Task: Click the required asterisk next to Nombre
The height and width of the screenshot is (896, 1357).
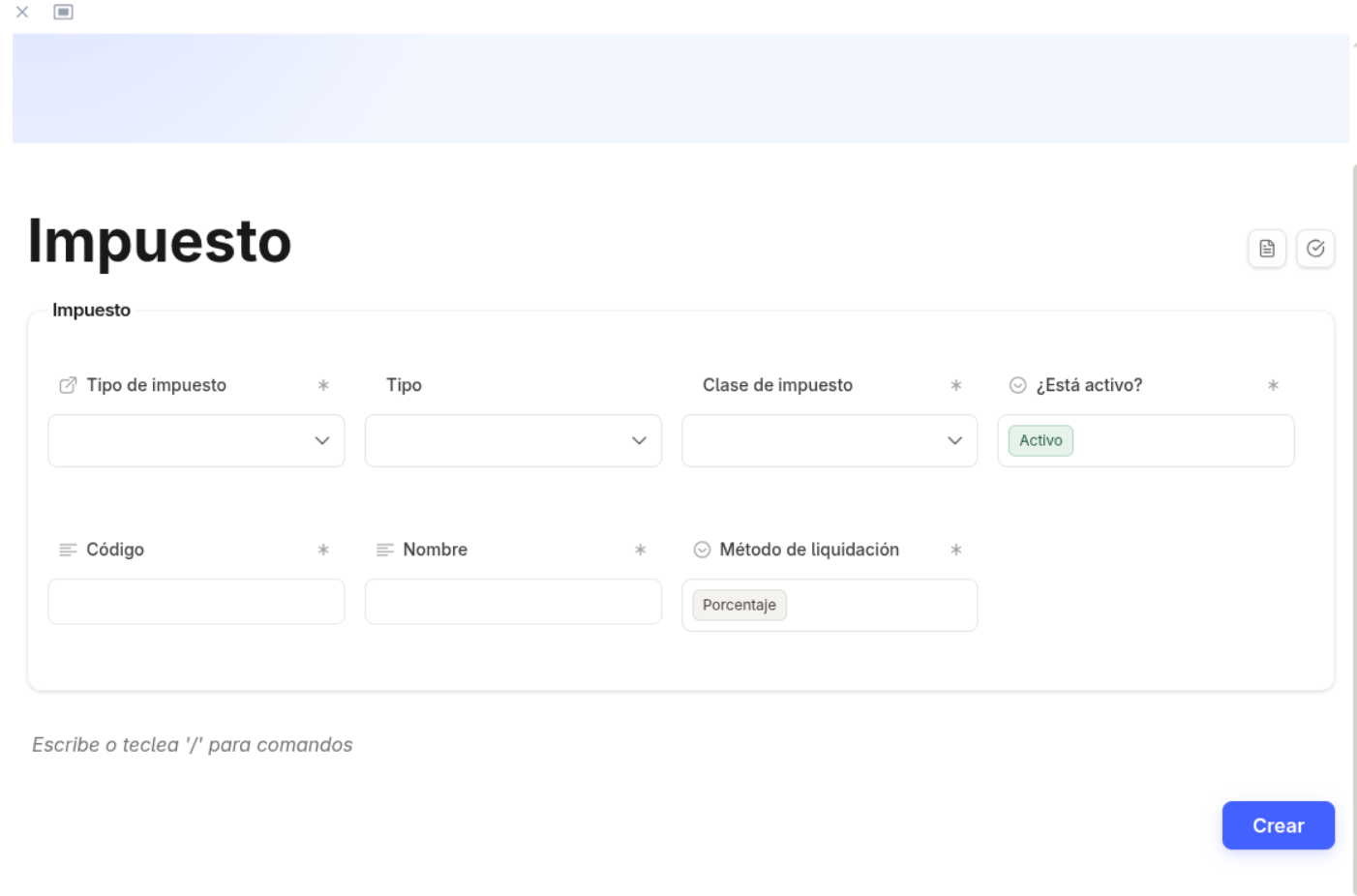Action: click(x=640, y=550)
